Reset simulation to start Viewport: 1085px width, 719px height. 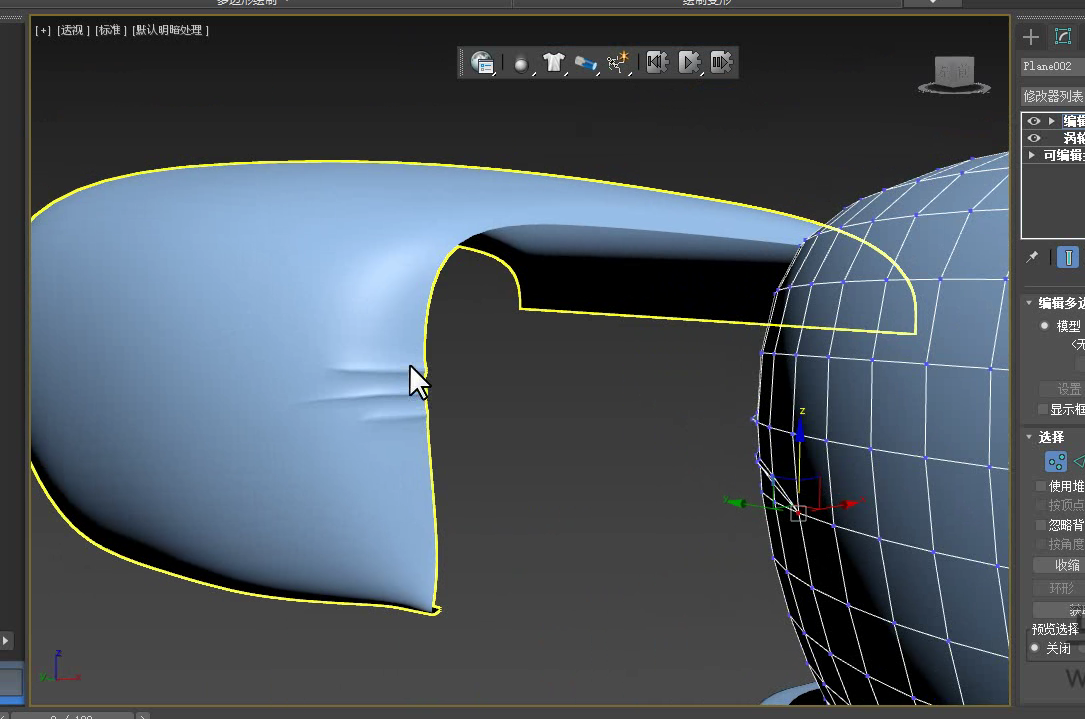(x=657, y=62)
